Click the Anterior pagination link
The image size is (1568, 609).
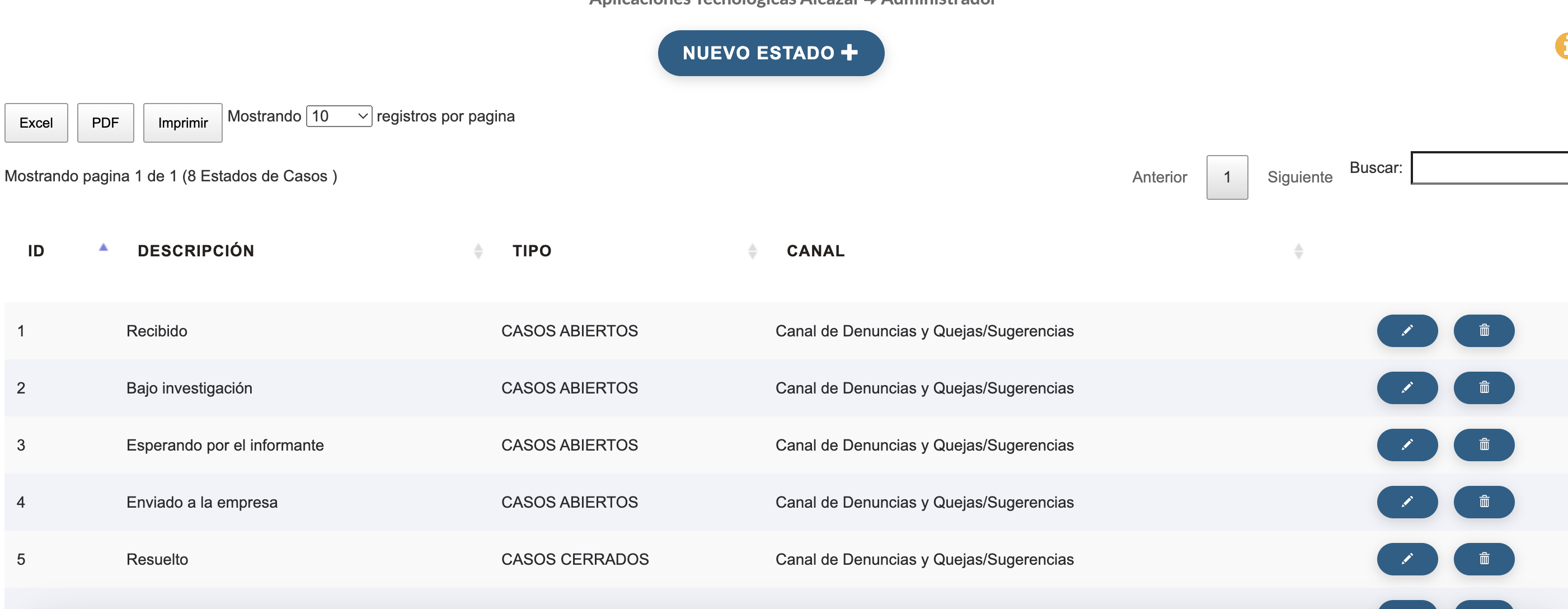click(1159, 177)
